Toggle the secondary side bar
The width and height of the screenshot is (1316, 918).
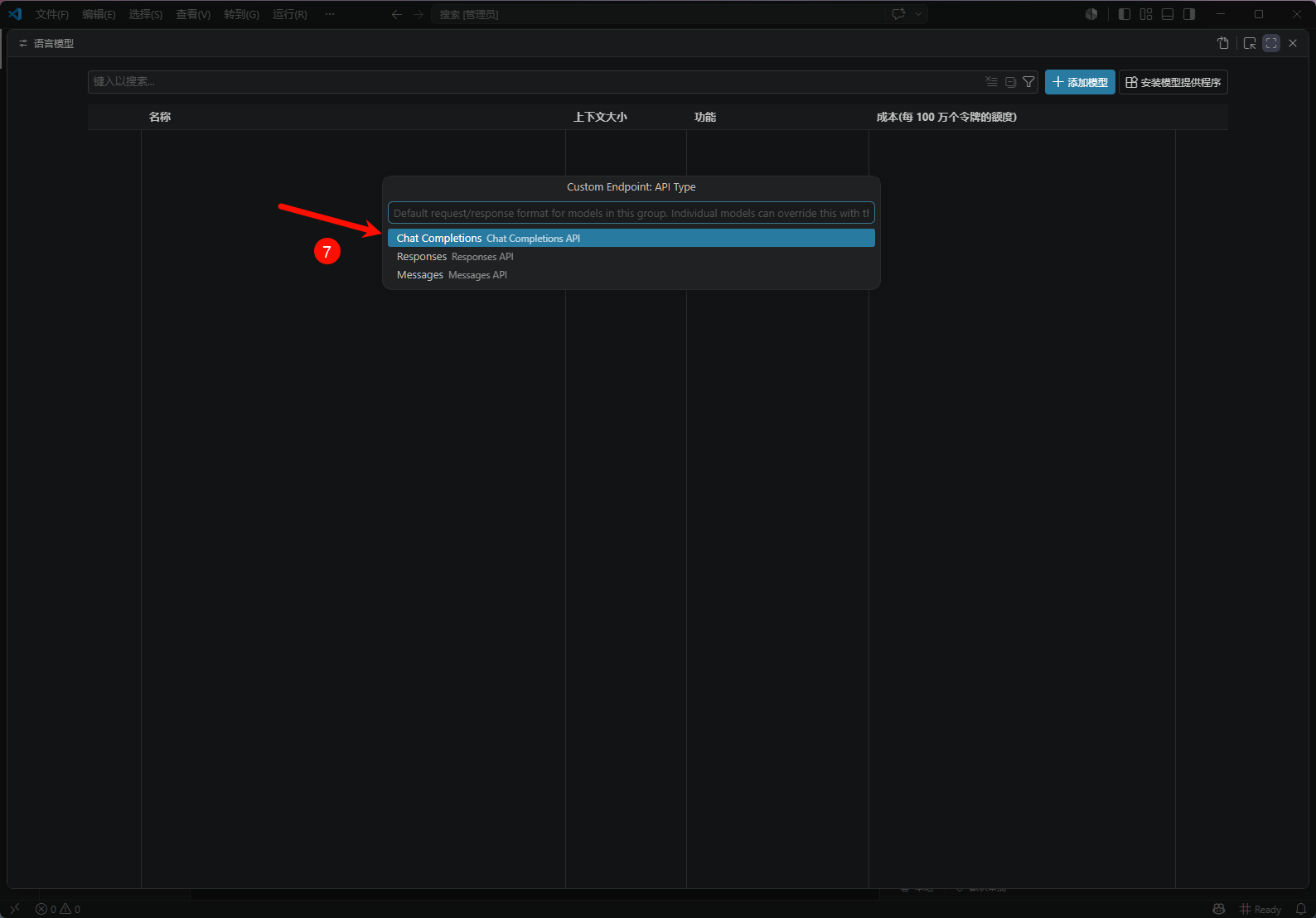pos(1189,14)
